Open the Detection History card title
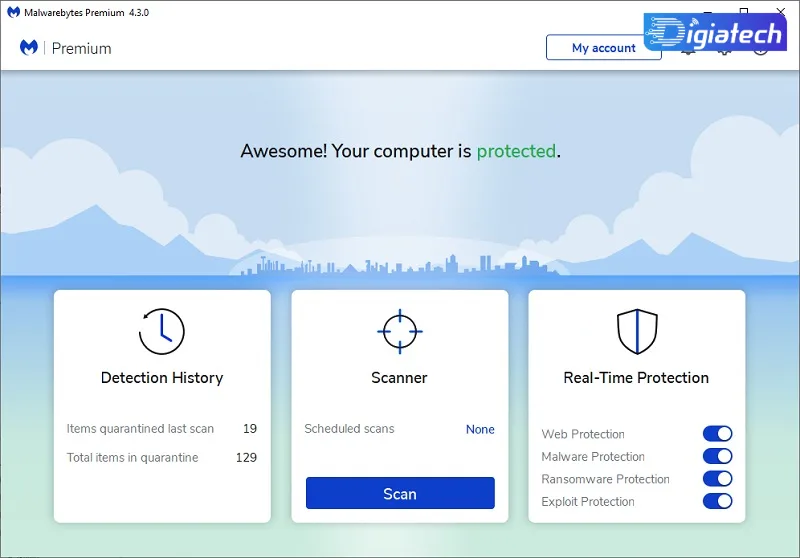The width and height of the screenshot is (800, 558). (162, 377)
